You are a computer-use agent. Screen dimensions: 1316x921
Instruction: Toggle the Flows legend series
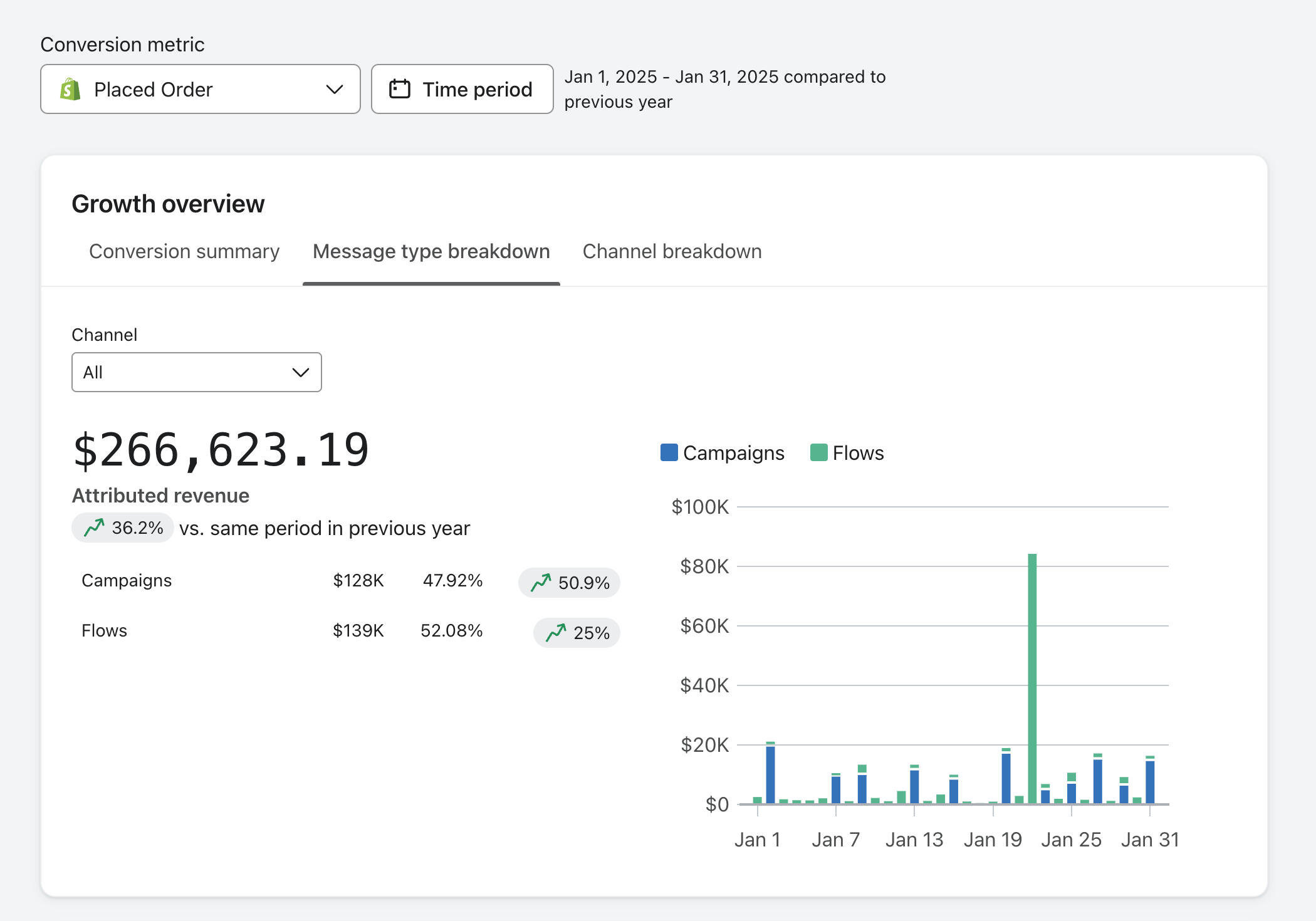point(857,453)
